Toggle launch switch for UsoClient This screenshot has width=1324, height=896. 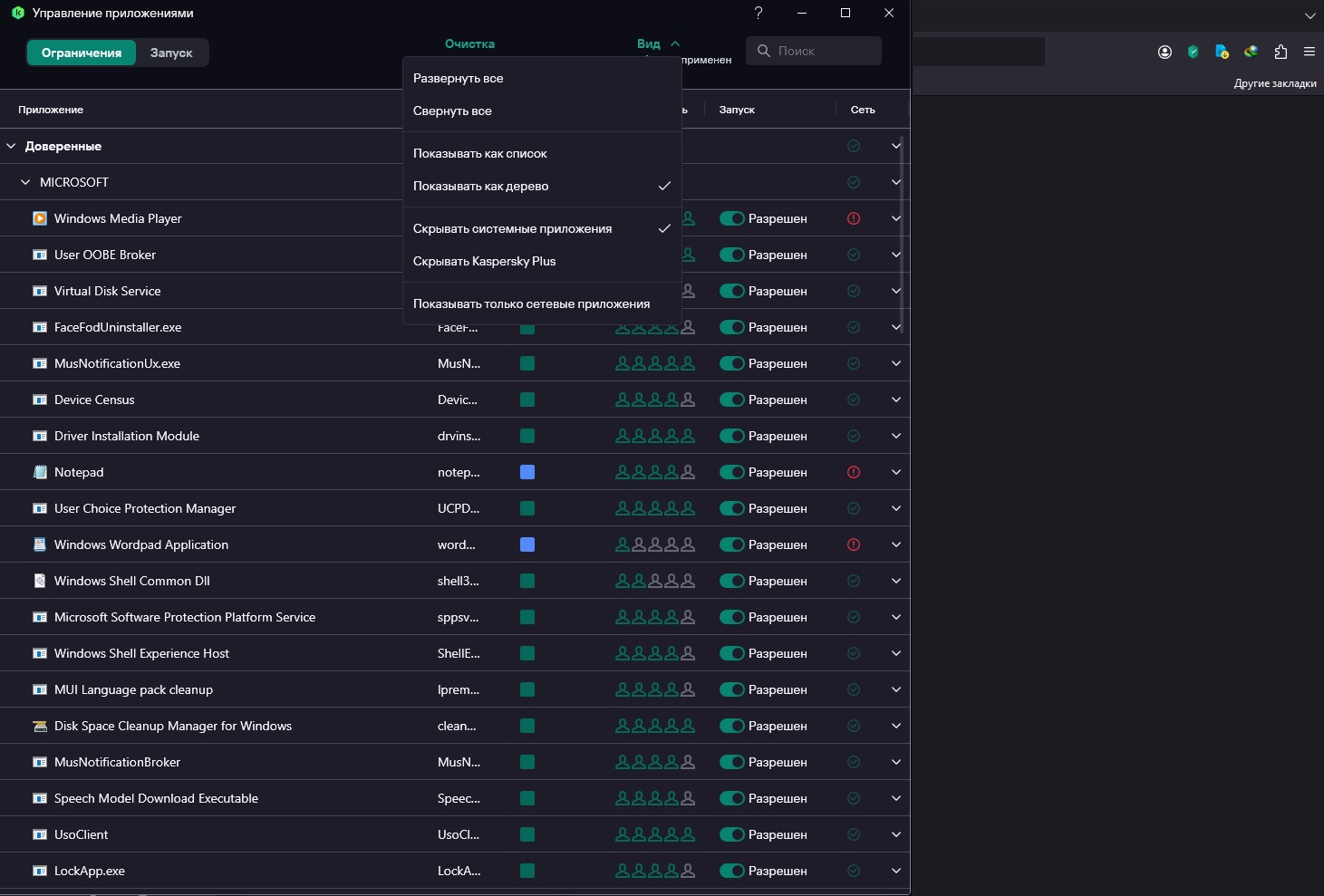coord(732,834)
